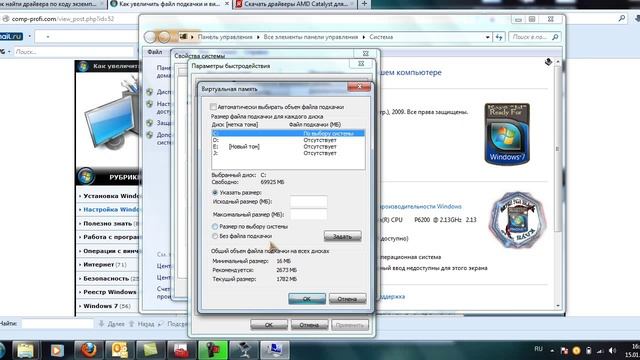Refresh the Control Panel address bar
This screenshot has height=360, width=640.
[x=499, y=37]
